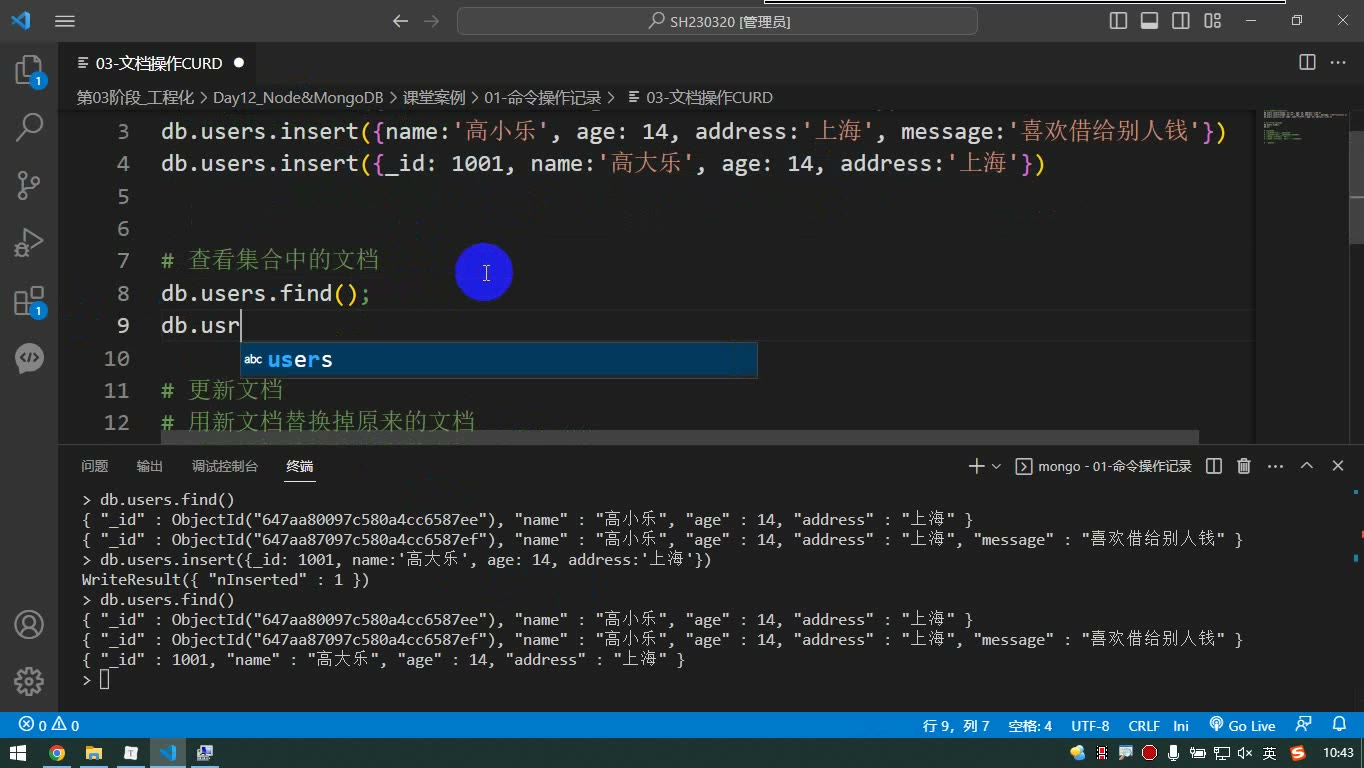Open the editor More Actions ellipsis
This screenshot has width=1364, height=768.
tap(1337, 62)
